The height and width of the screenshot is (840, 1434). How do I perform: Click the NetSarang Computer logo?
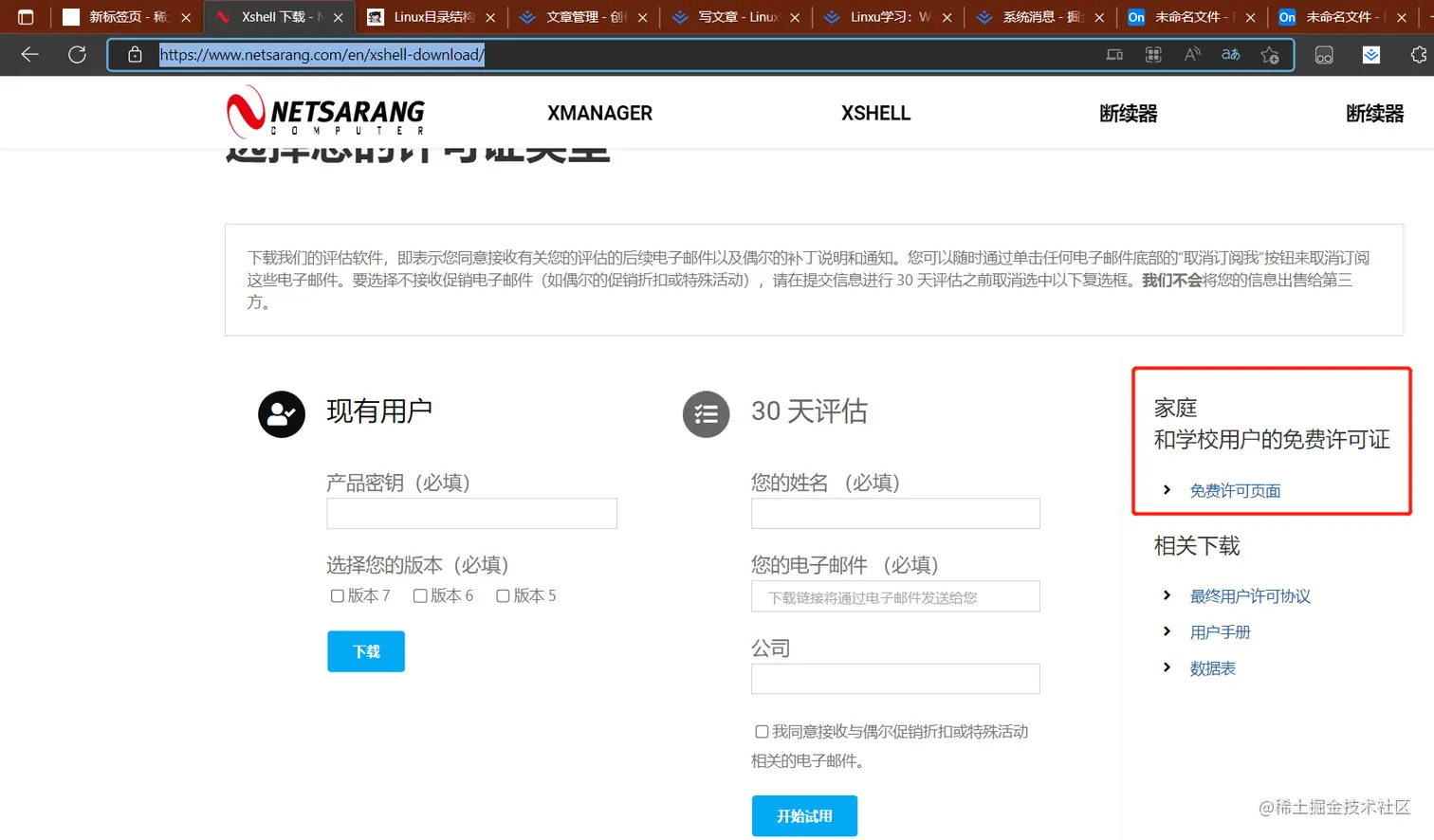tap(325, 112)
